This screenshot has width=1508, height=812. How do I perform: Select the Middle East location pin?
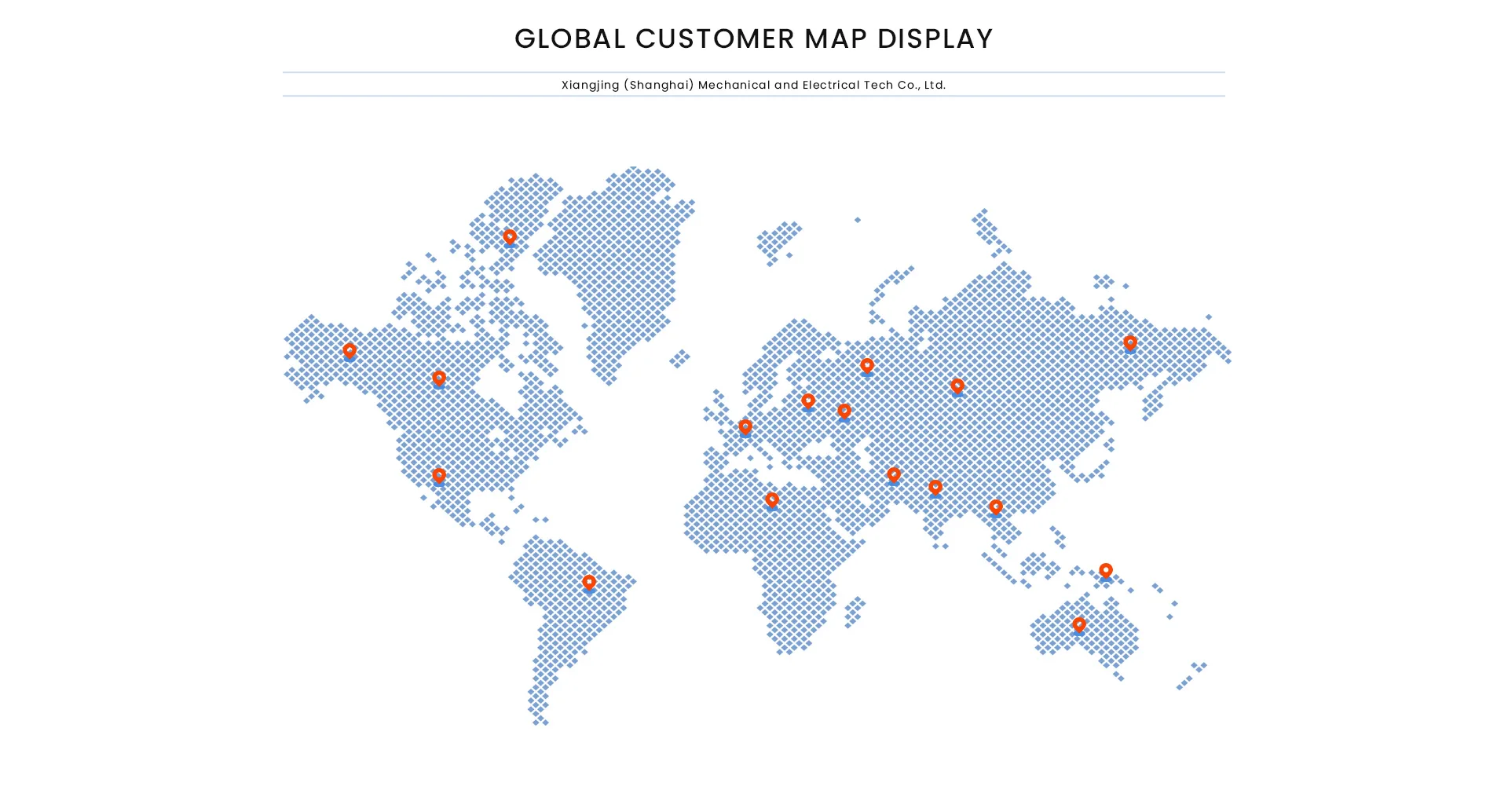tap(894, 475)
